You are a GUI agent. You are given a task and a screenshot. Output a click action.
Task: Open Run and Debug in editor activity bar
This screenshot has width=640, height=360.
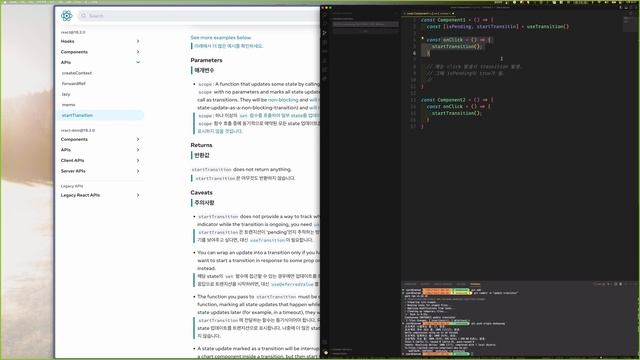coord(325,33)
